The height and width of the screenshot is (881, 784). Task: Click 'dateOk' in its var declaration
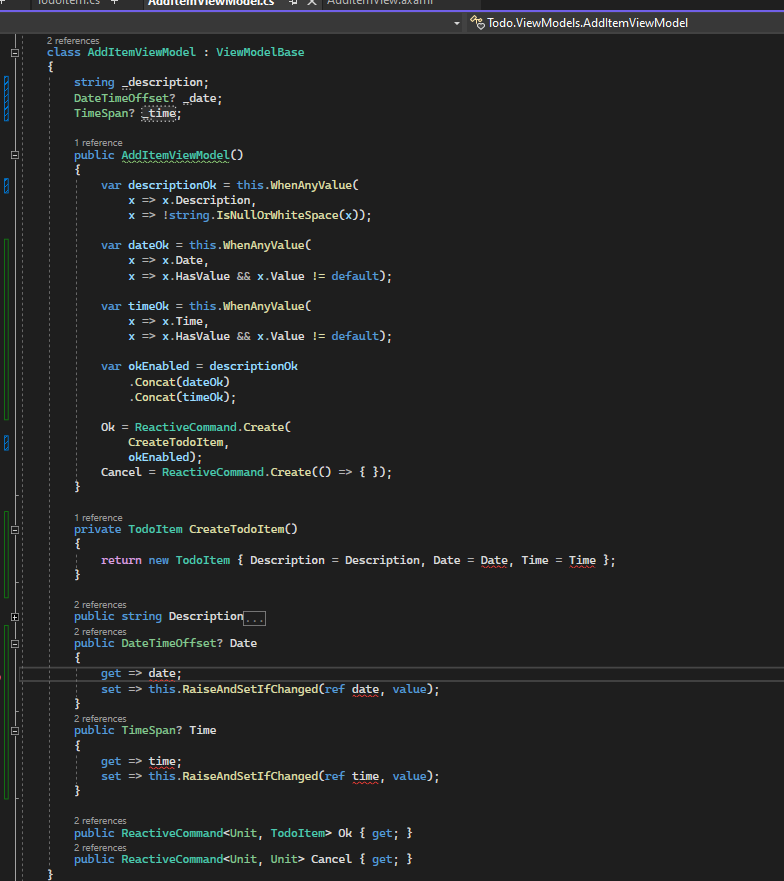pos(148,246)
